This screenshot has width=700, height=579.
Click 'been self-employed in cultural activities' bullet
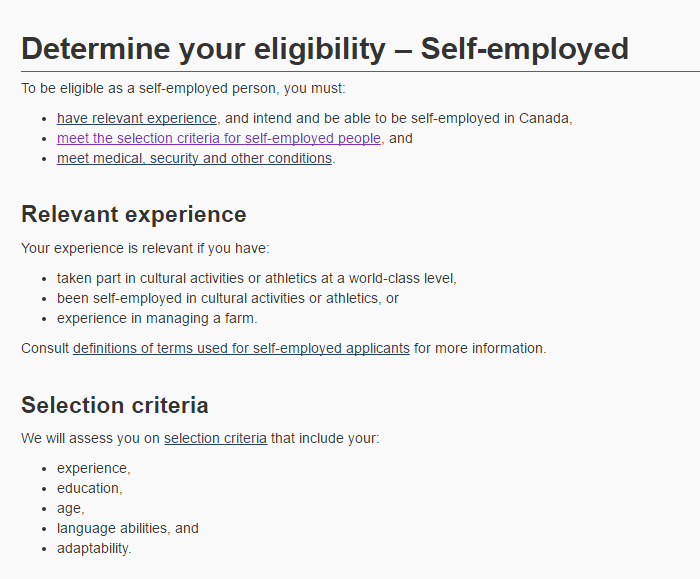click(227, 298)
